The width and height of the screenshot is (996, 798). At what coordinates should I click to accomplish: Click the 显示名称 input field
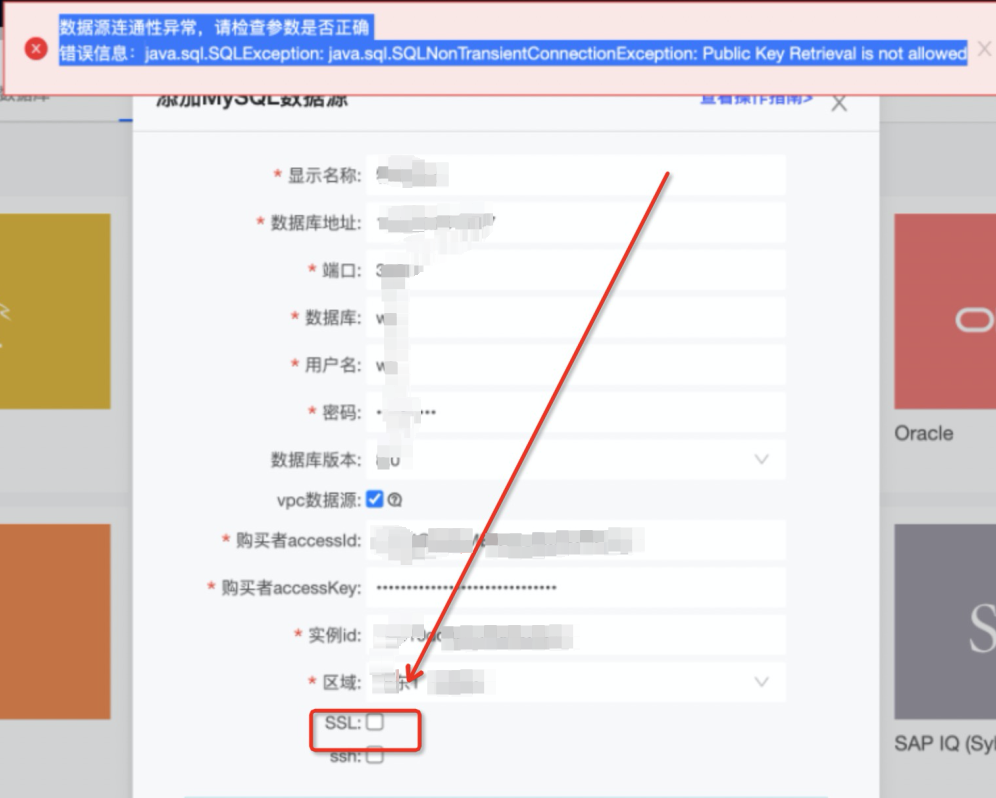(x=575, y=175)
